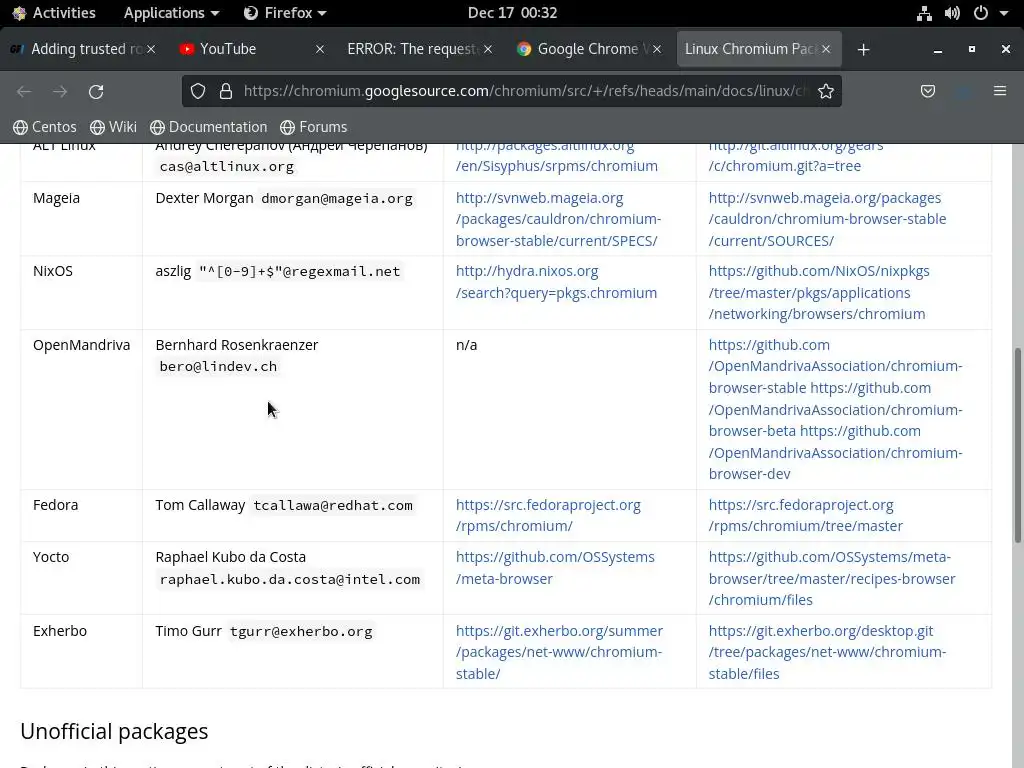
Task: Open Forums bookmark
Action: 313,127
